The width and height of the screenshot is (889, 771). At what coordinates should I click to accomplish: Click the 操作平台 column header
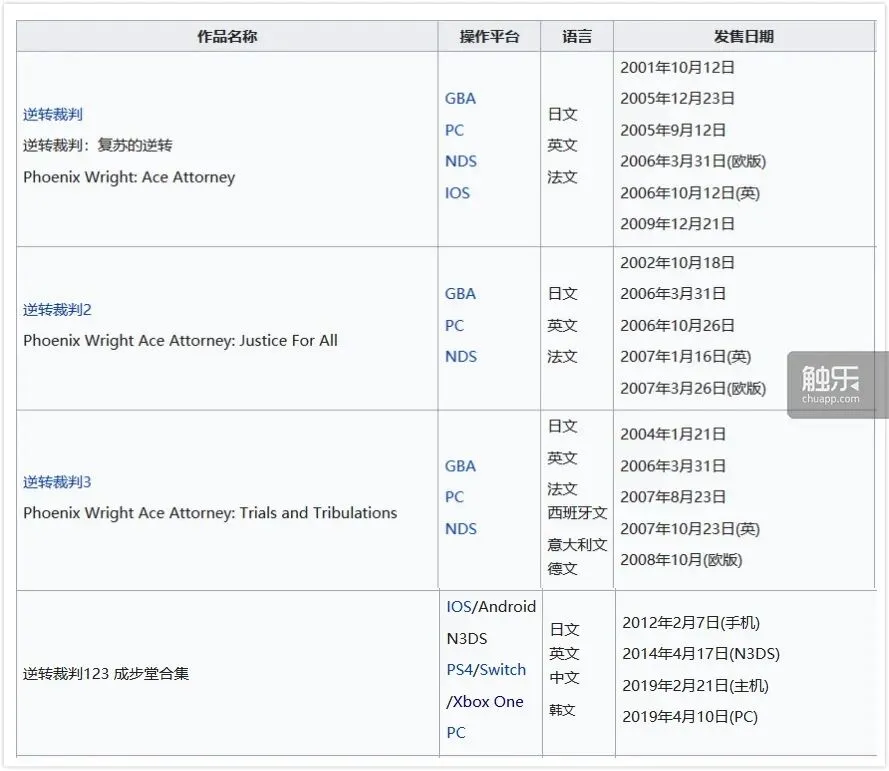(x=489, y=37)
